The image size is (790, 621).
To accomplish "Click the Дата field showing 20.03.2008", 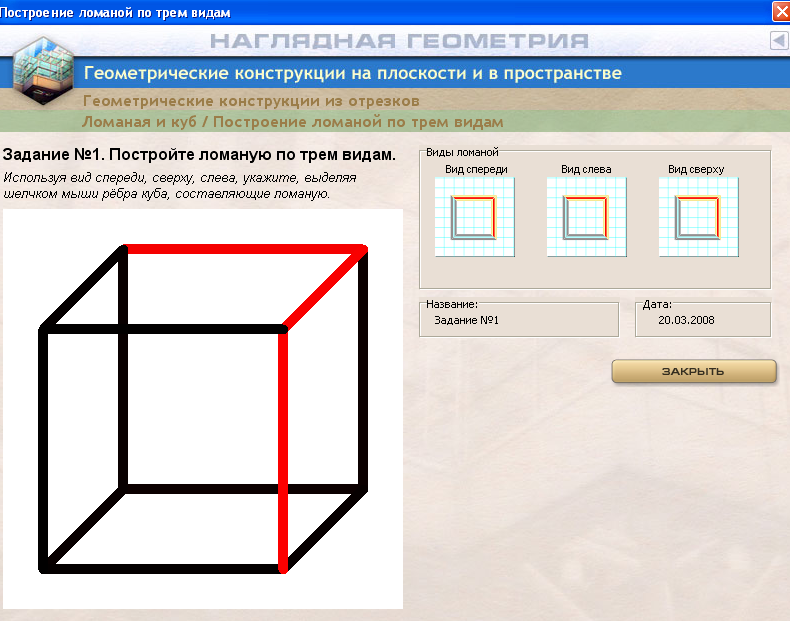I will tap(703, 320).
